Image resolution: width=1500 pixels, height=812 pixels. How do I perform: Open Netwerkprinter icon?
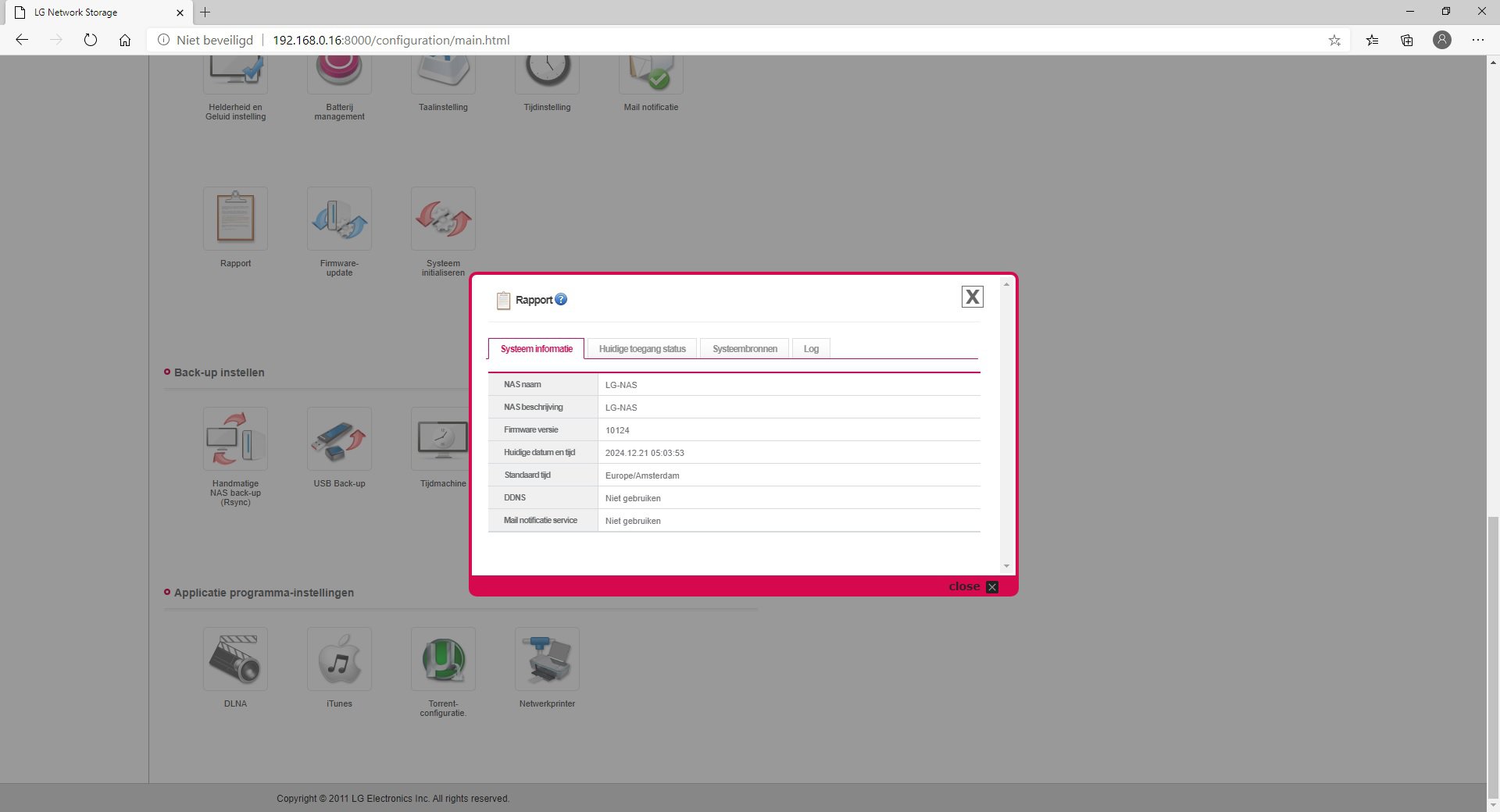tap(547, 659)
